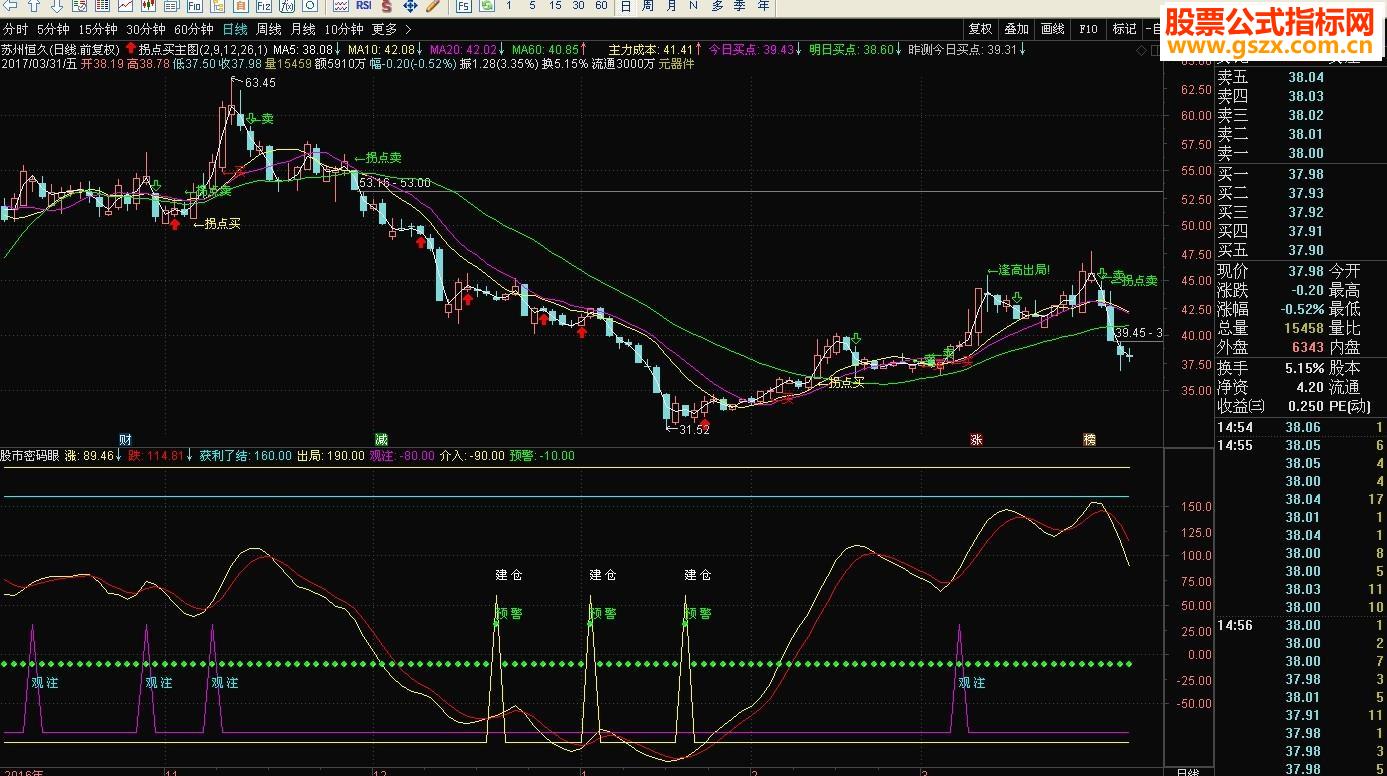Click the green refresh toolbar icon

click(x=487, y=6)
